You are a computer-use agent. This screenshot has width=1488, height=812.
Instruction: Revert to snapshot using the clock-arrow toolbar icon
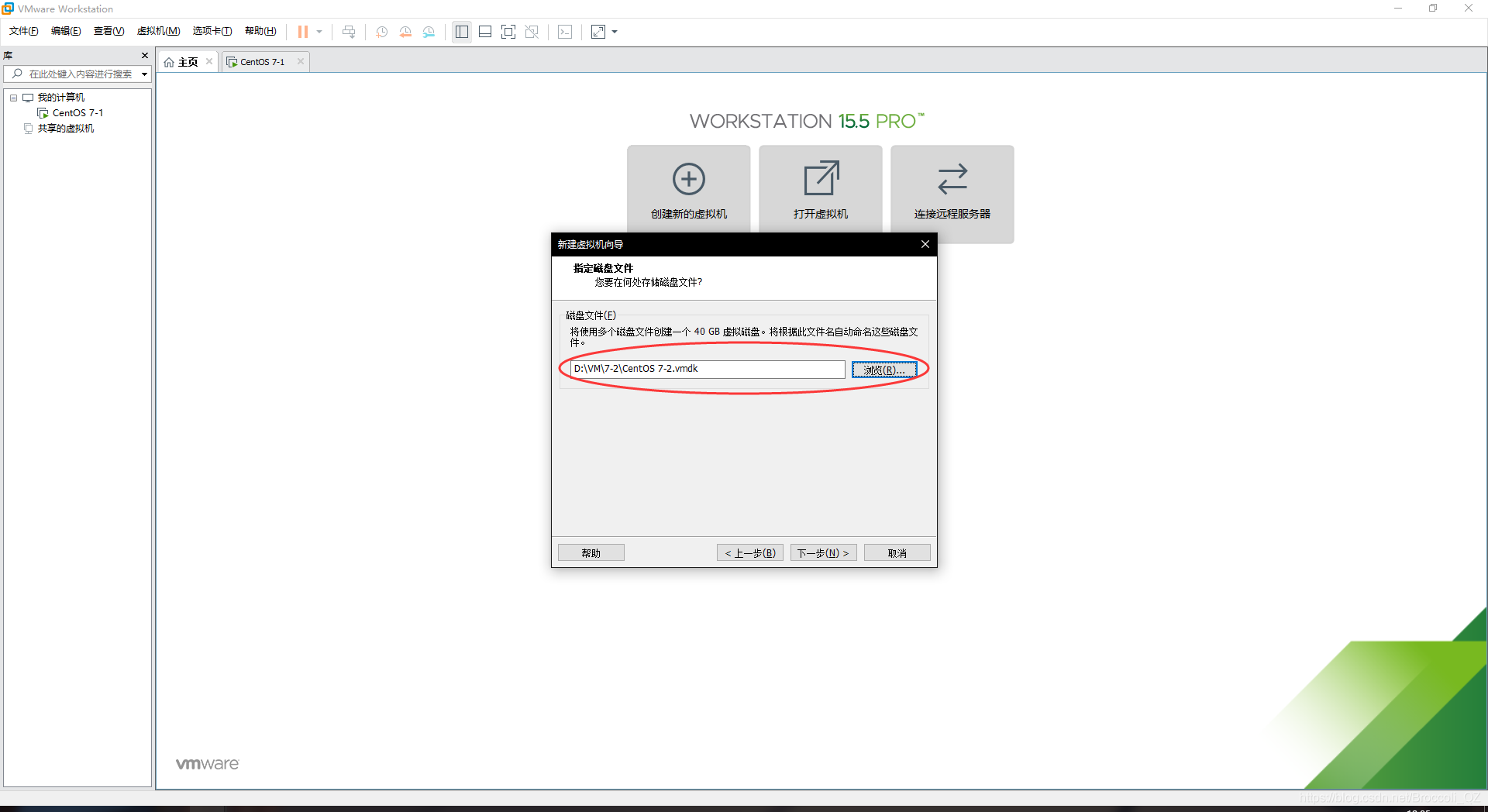point(405,32)
